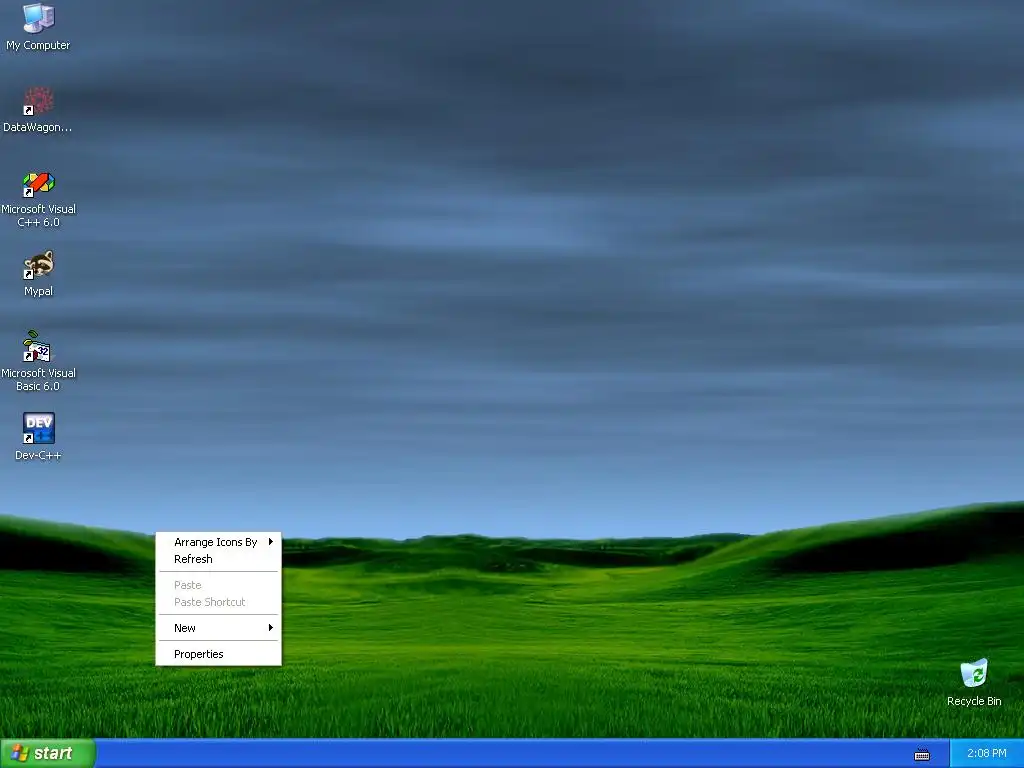1024x768 pixels.
Task: Open the Start menu
Action: [x=47, y=753]
